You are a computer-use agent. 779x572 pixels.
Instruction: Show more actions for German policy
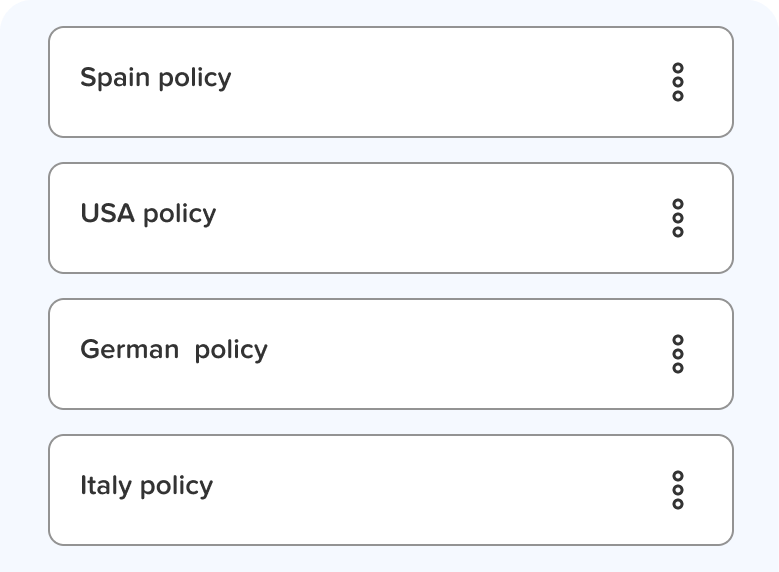point(678,354)
